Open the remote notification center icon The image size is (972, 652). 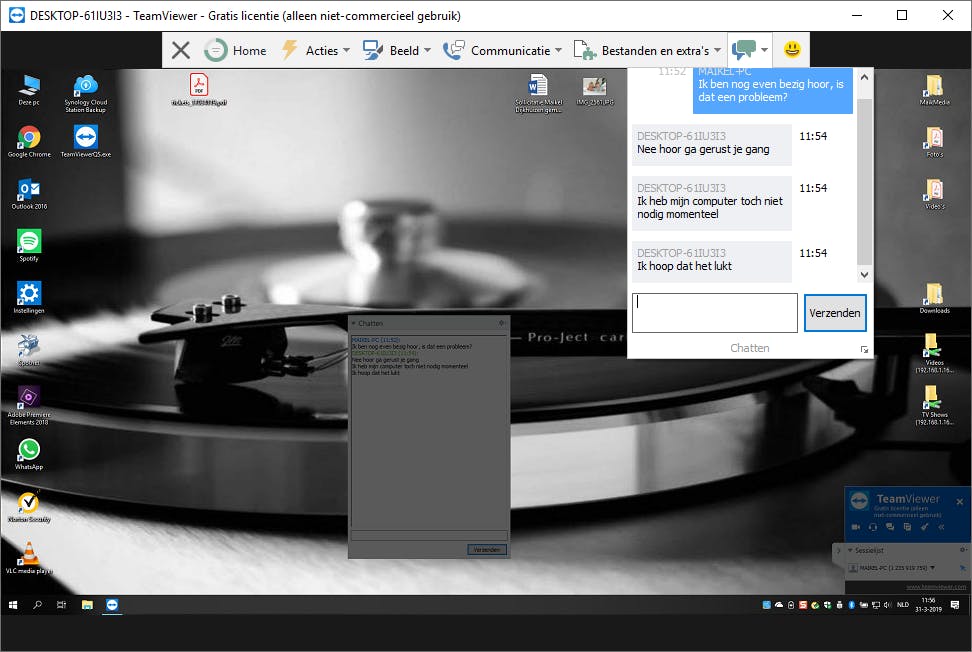coord(955,605)
